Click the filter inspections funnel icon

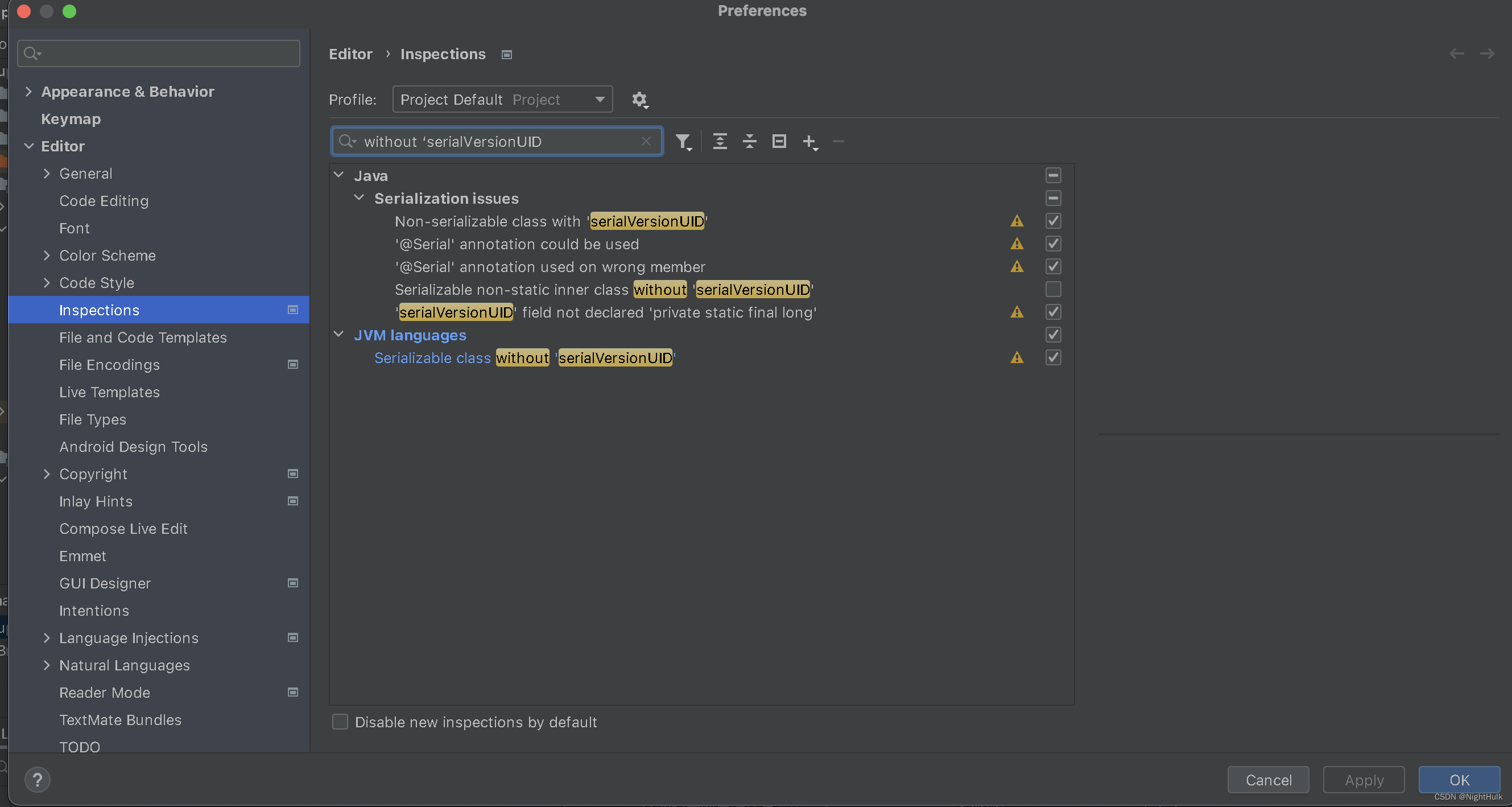(683, 142)
